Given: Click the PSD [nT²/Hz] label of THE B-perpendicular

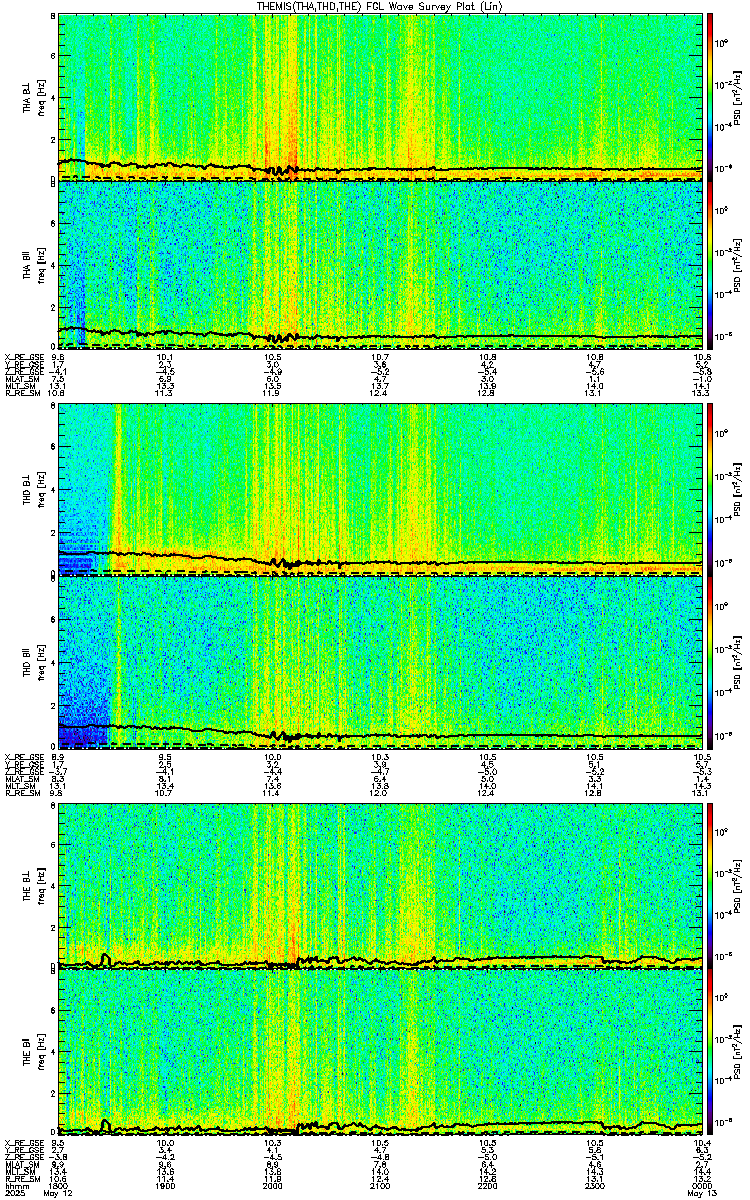Looking at the screenshot, I should (738, 884).
